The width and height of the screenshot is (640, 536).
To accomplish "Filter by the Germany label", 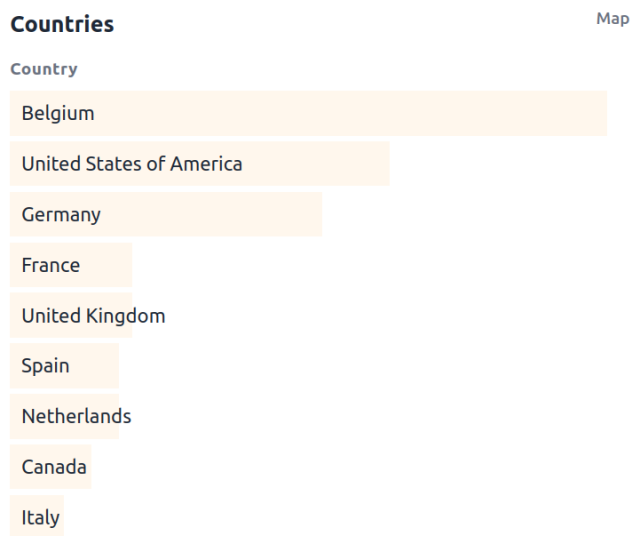I will click(61, 214).
